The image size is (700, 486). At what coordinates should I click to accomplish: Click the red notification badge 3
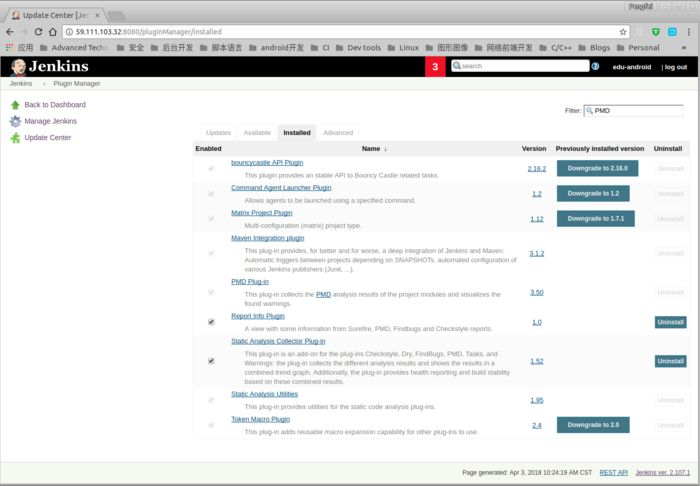tap(435, 66)
